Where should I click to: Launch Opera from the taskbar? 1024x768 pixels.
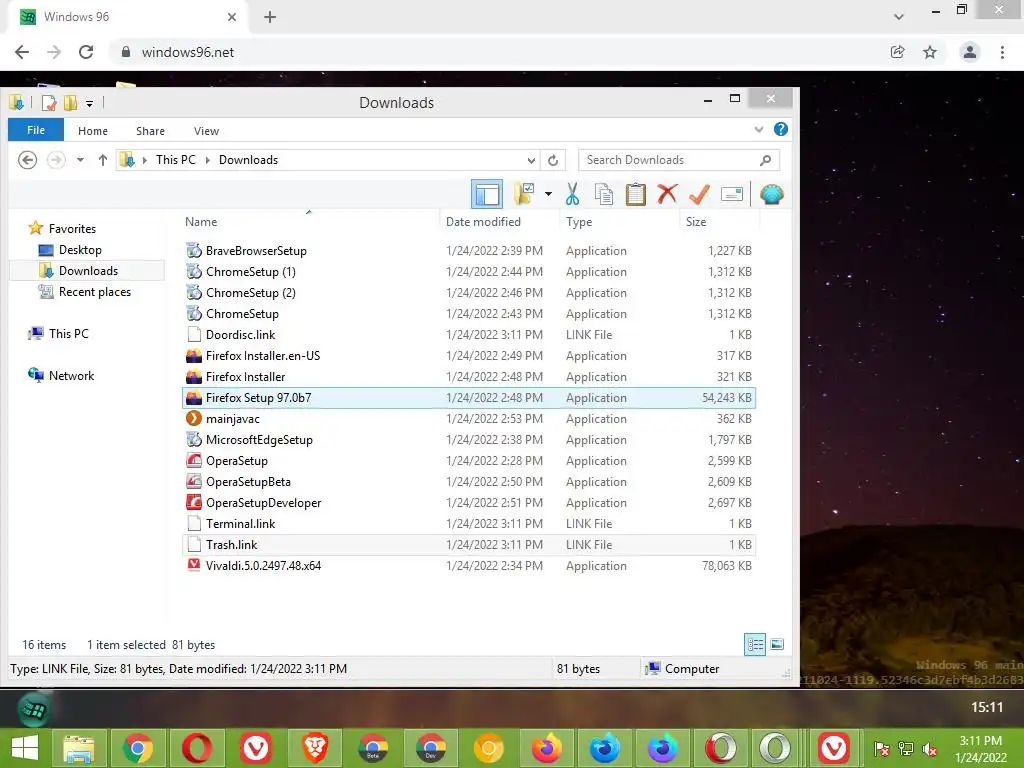click(197, 748)
